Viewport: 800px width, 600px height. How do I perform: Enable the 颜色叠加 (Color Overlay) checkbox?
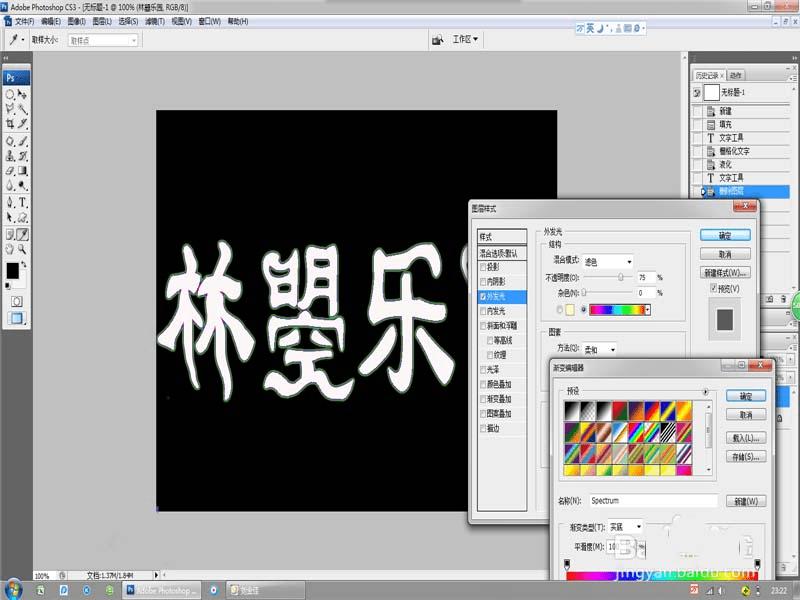point(483,385)
